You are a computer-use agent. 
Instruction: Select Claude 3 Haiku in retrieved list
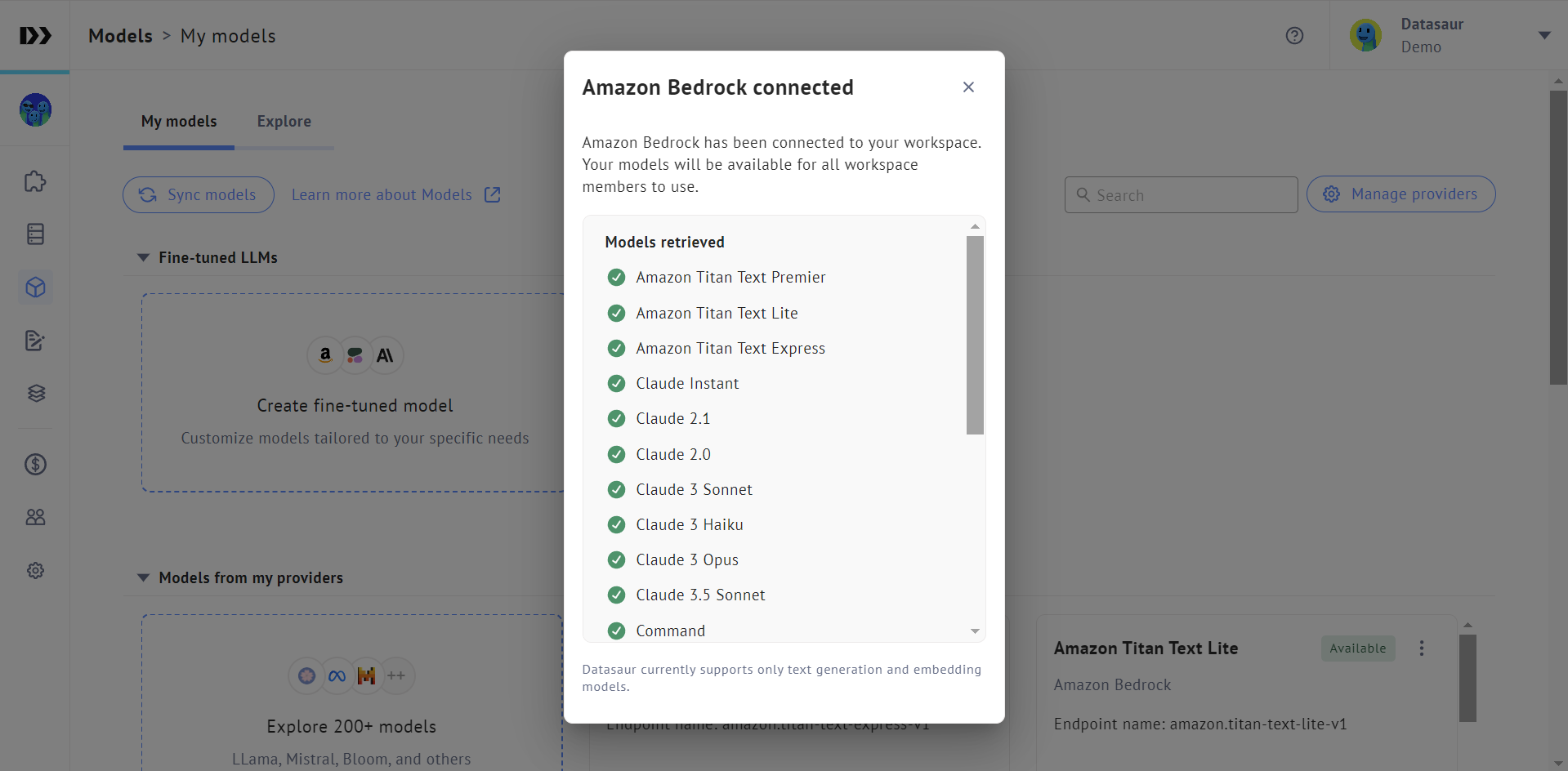click(x=690, y=525)
